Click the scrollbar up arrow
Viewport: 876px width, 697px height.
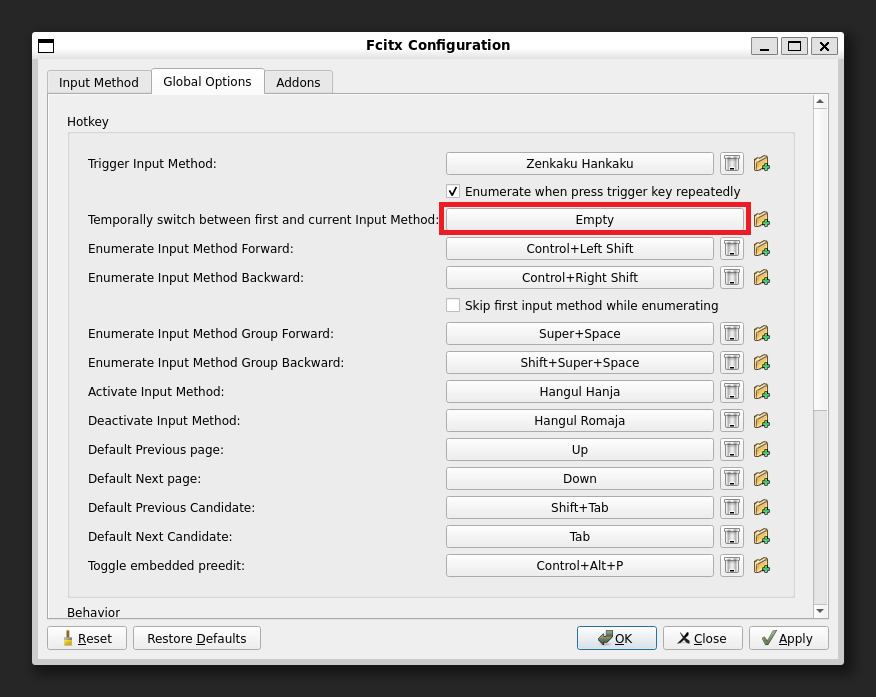(x=820, y=102)
